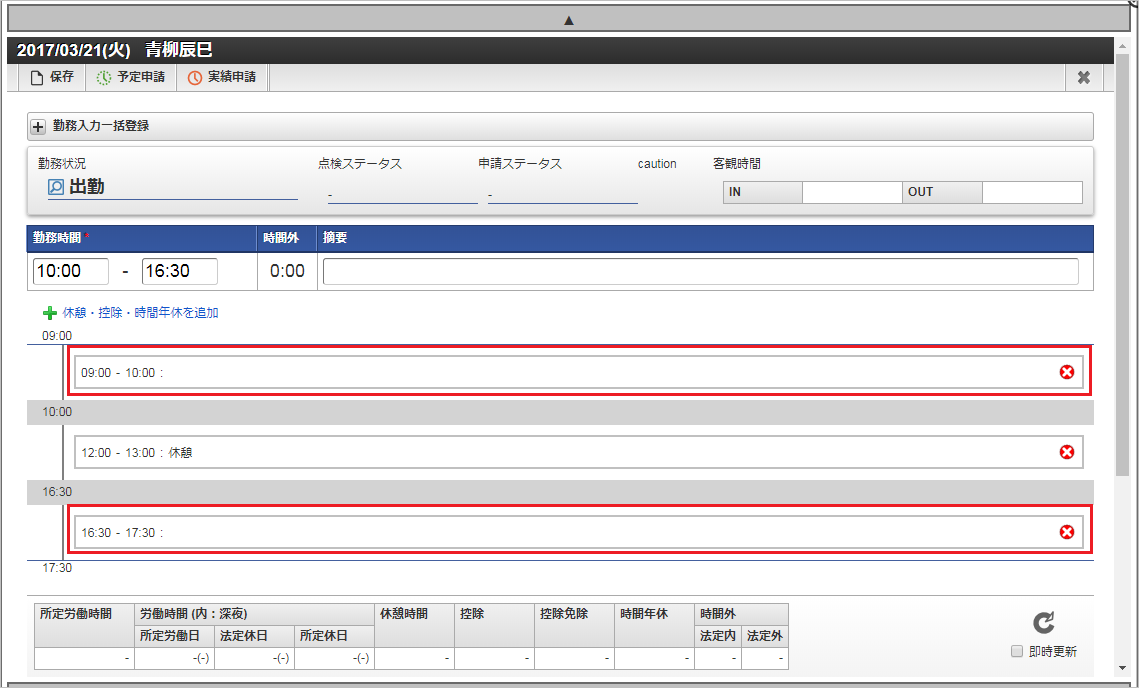Collapse the top panel with the up arrow bar

569,20
